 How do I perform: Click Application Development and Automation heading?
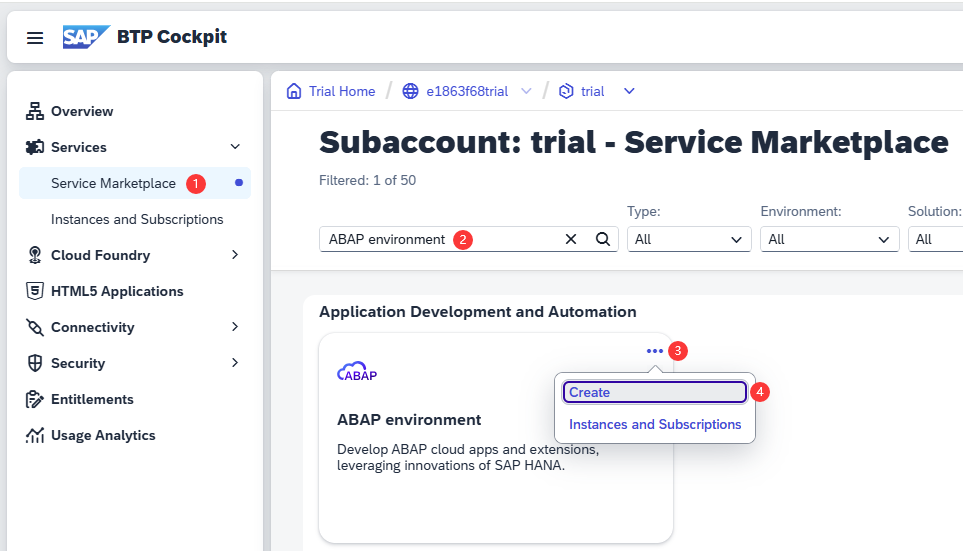tap(478, 311)
